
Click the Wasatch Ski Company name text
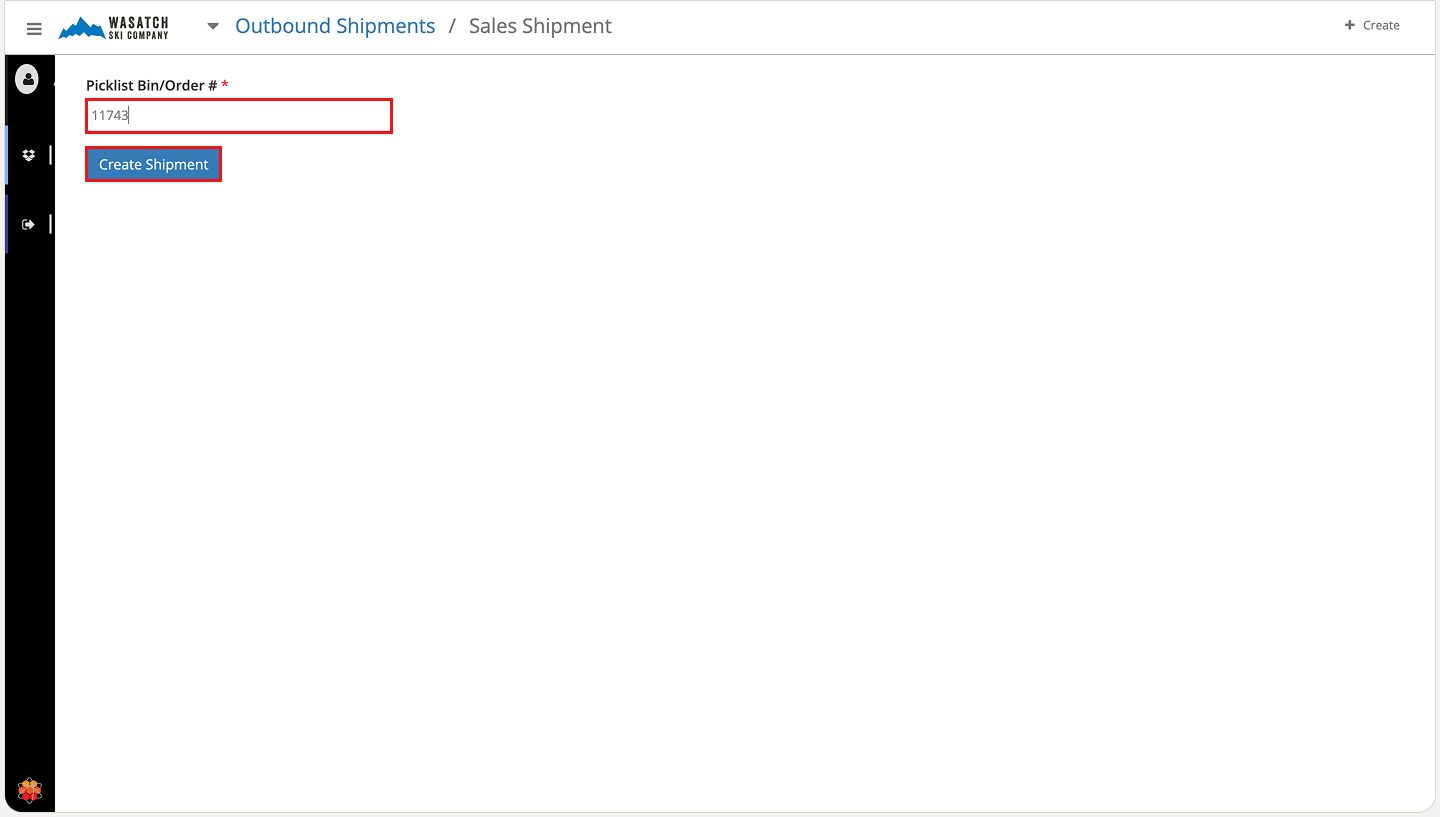[x=138, y=27]
